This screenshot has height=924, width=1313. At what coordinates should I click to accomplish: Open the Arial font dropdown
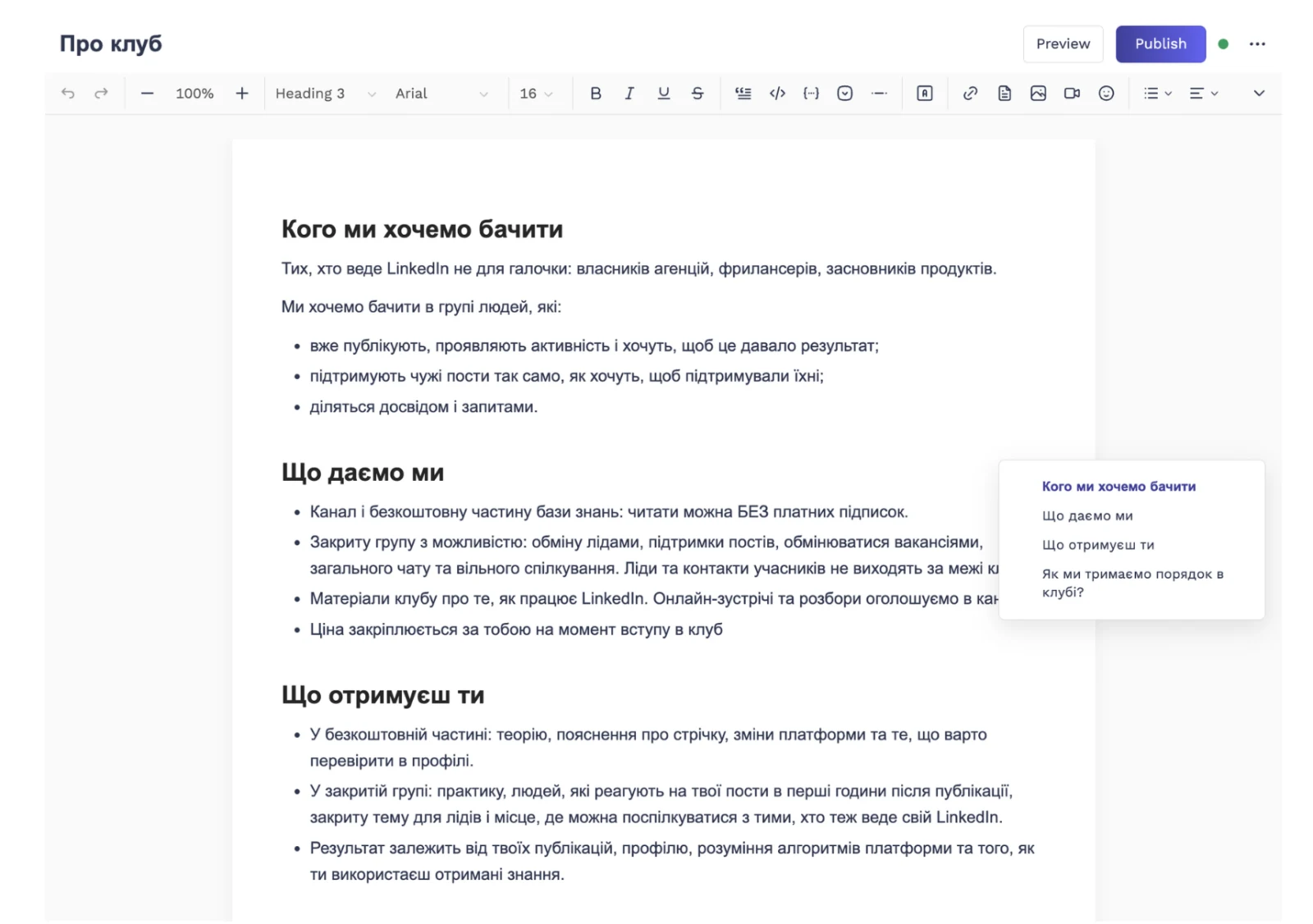tap(441, 94)
